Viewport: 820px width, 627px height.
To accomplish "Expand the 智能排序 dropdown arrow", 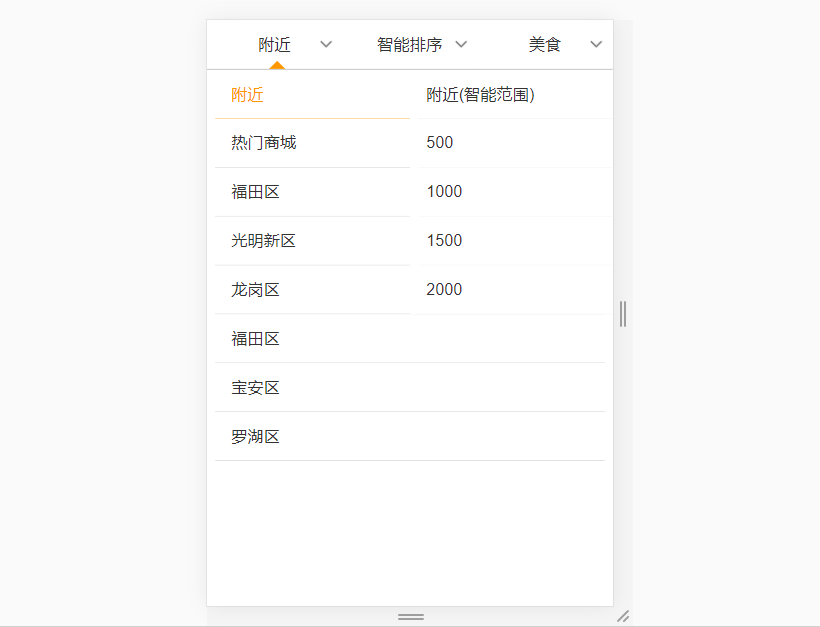I will [461, 45].
